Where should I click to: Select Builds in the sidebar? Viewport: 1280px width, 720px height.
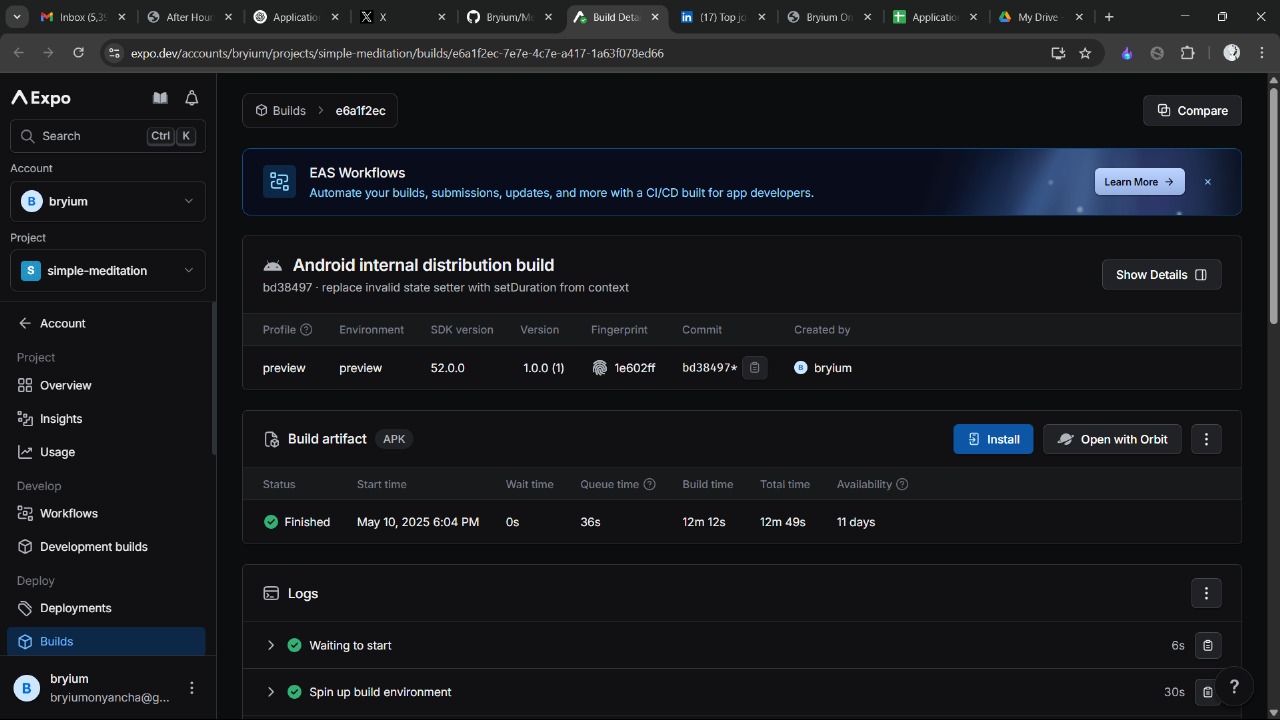click(106, 642)
